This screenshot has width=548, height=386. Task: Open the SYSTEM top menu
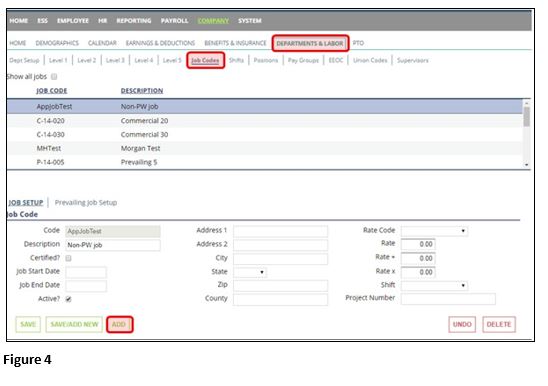(250, 21)
